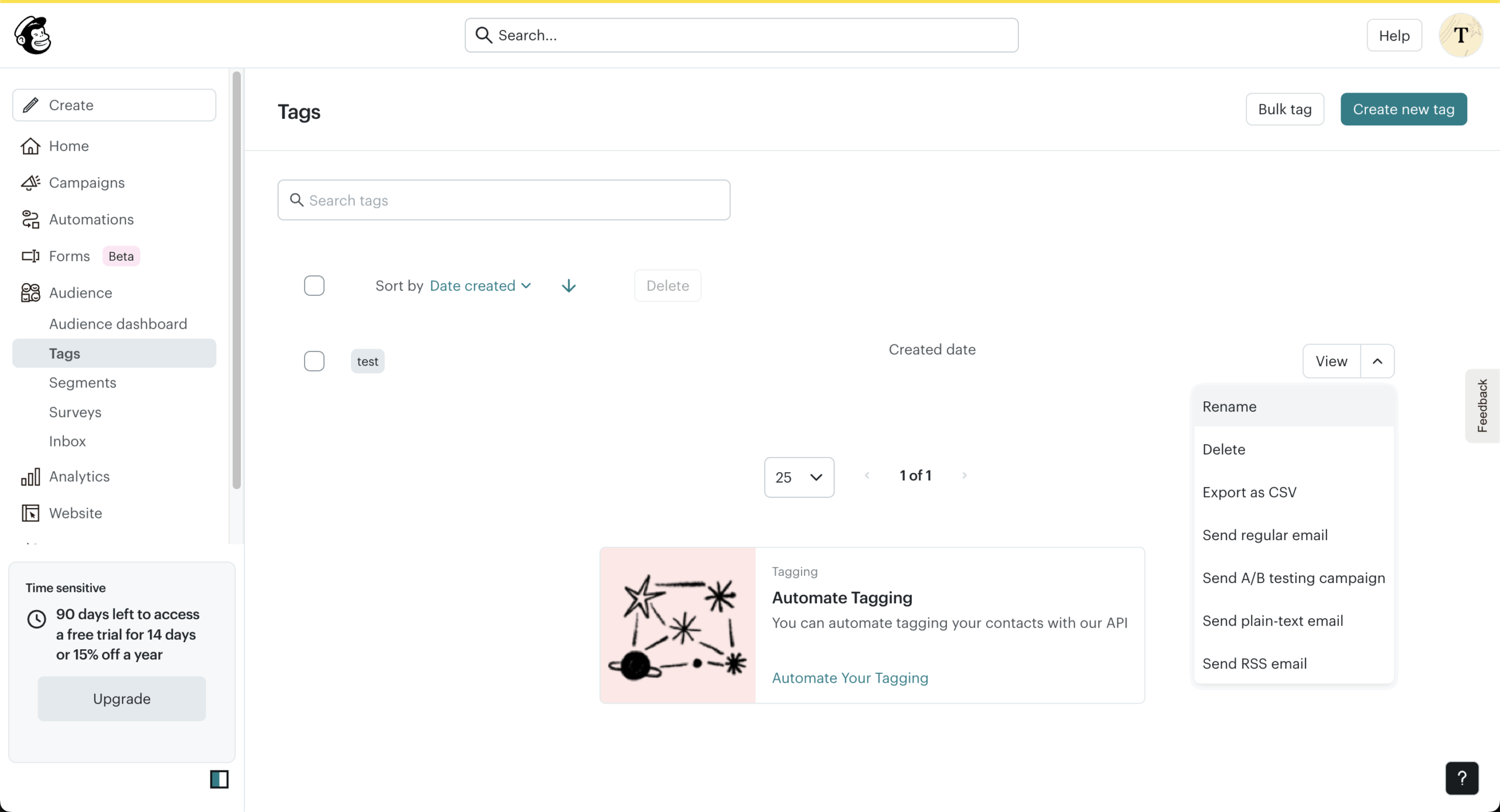This screenshot has width=1500, height=812.
Task: Click the Forms icon in sidebar
Action: point(30,256)
